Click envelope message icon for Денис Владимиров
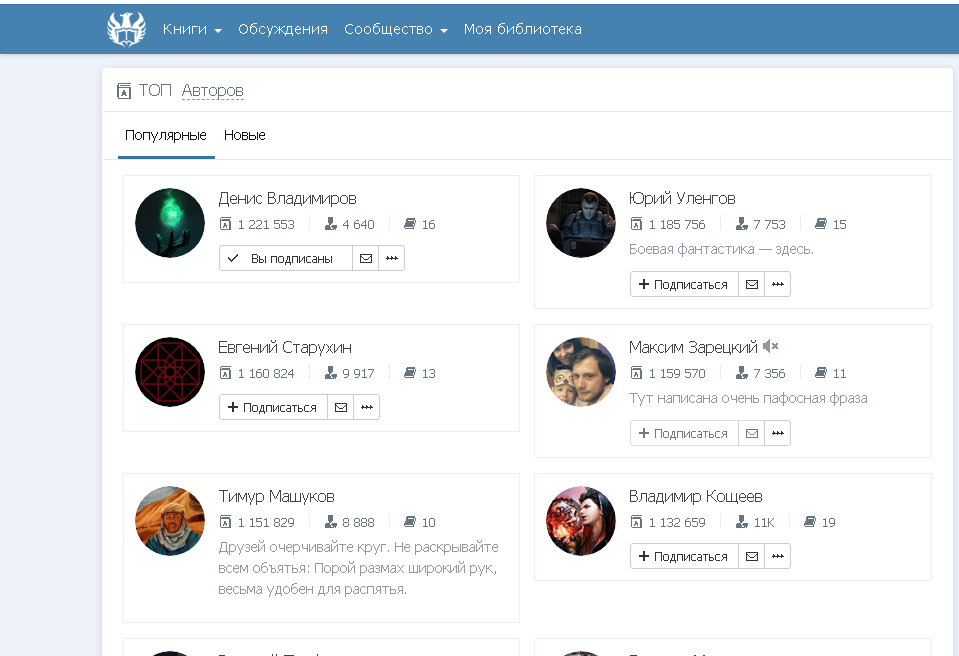959x656 pixels. (365, 258)
